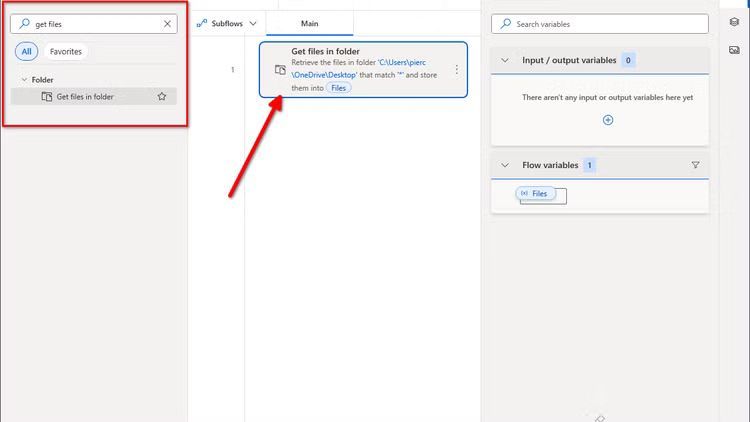The height and width of the screenshot is (422, 750).
Task: Focus the actions search box containing 'get files'
Action: pos(92,24)
